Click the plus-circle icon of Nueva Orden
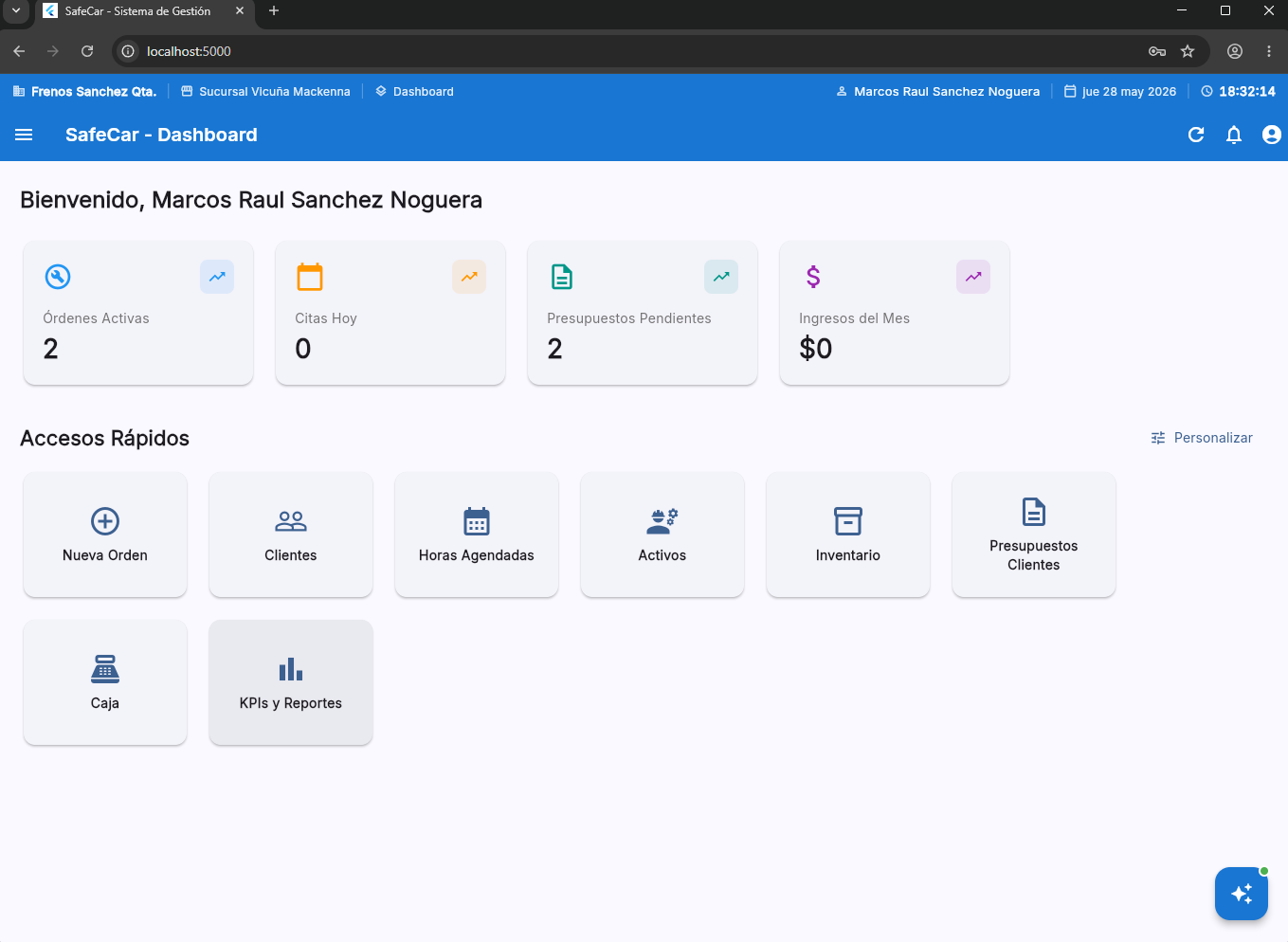1288x942 pixels. tap(105, 521)
